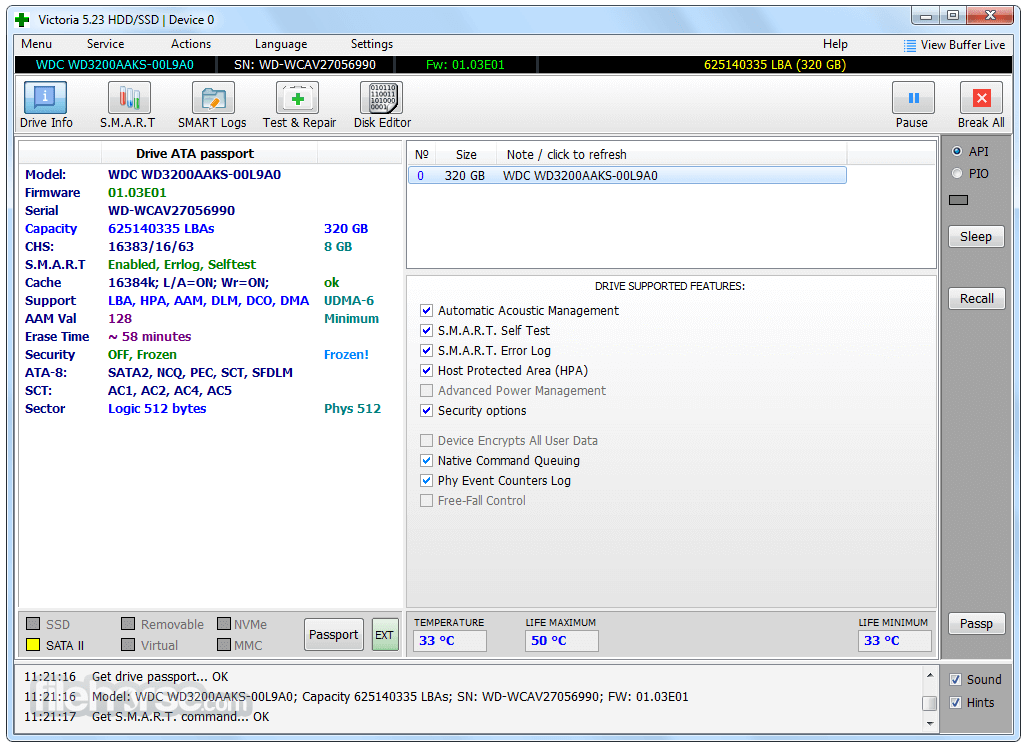Screen dimensions: 1027x747
Task: Click the log scrollbar thumb
Action: (929, 703)
